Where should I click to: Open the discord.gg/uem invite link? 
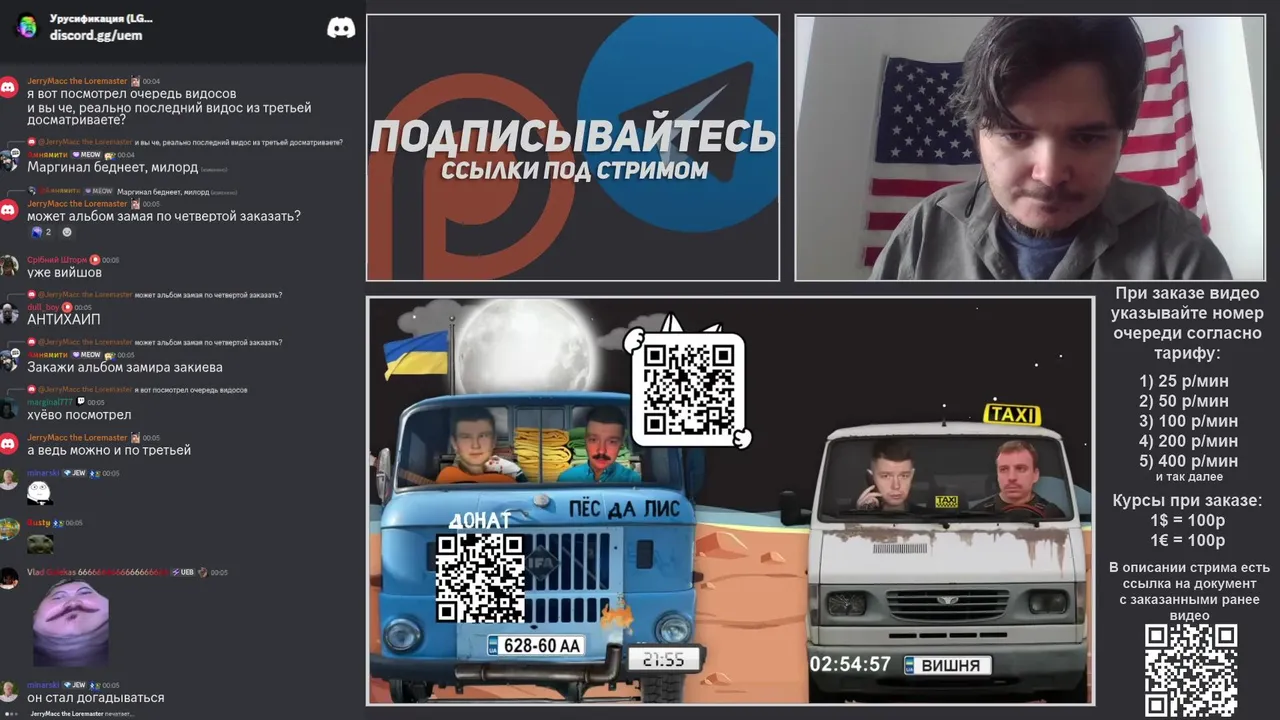click(x=96, y=35)
